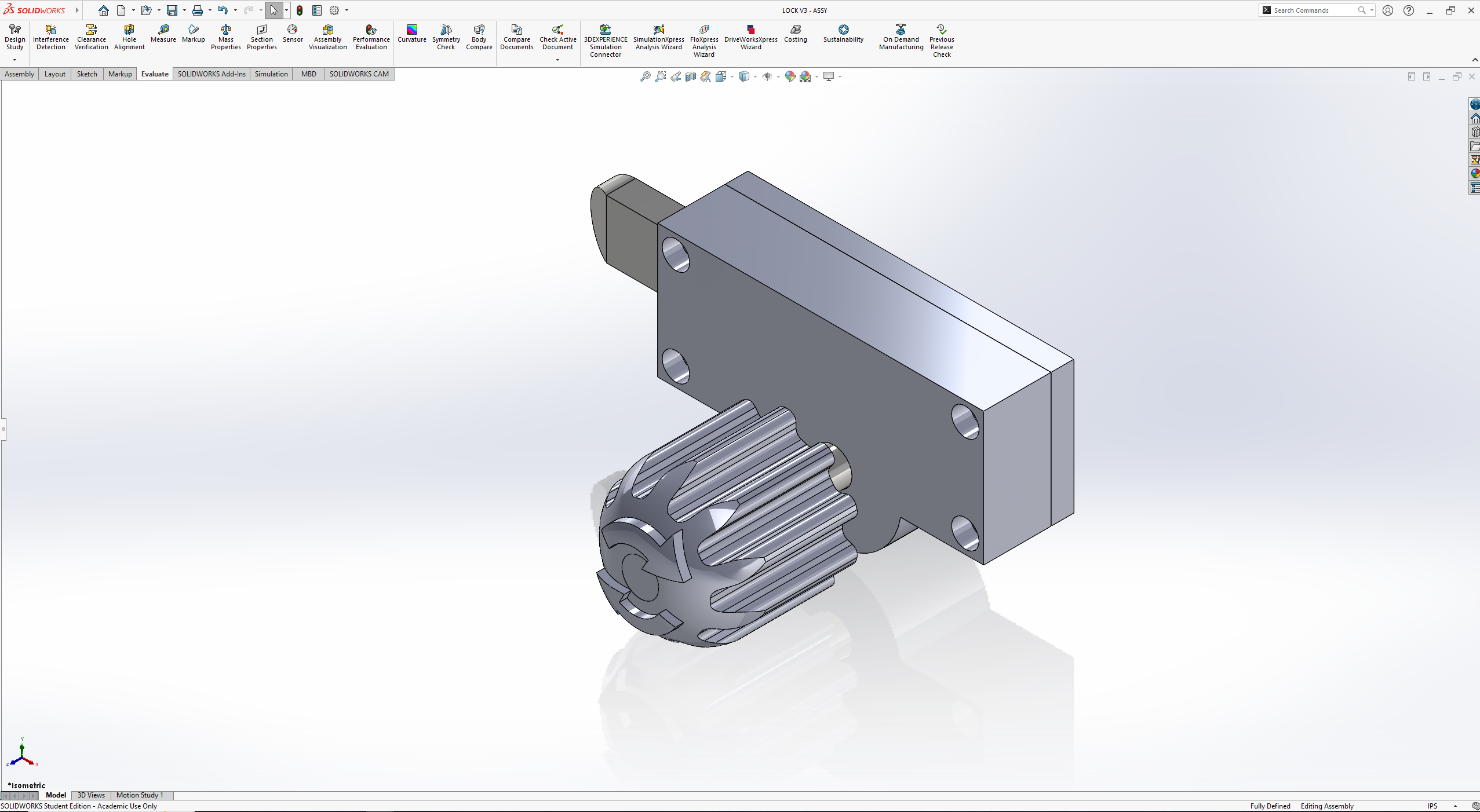Image resolution: width=1480 pixels, height=812 pixels.
Task: Open the Motion Study 1 tab
Action: 140,795
